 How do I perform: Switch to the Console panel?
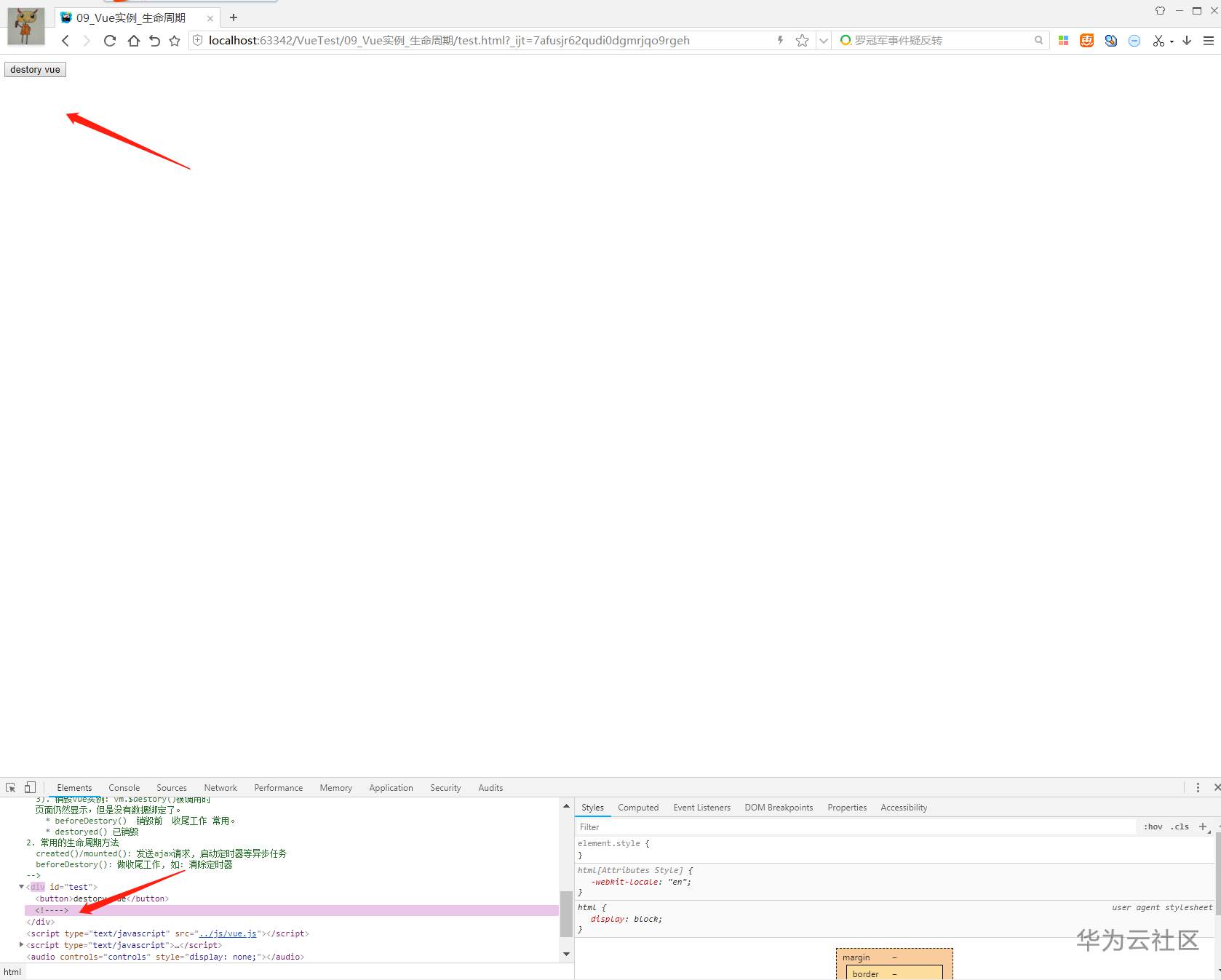[124, 788]
